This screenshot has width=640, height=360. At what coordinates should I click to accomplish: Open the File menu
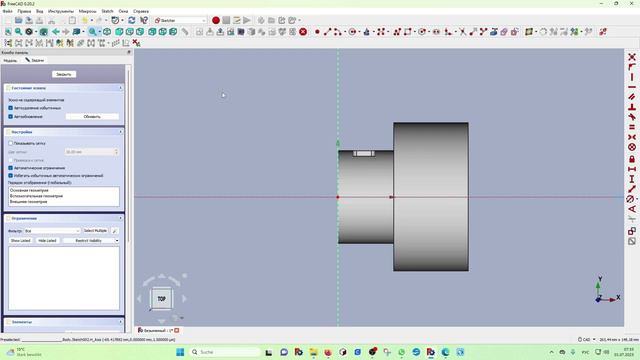point(7,11)
